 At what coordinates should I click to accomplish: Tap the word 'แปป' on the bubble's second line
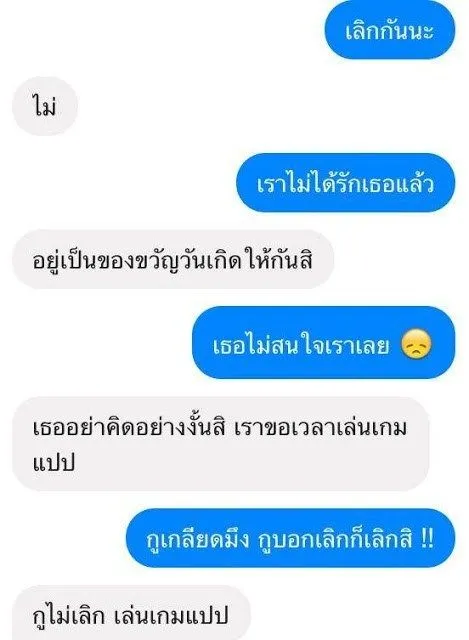53,463
